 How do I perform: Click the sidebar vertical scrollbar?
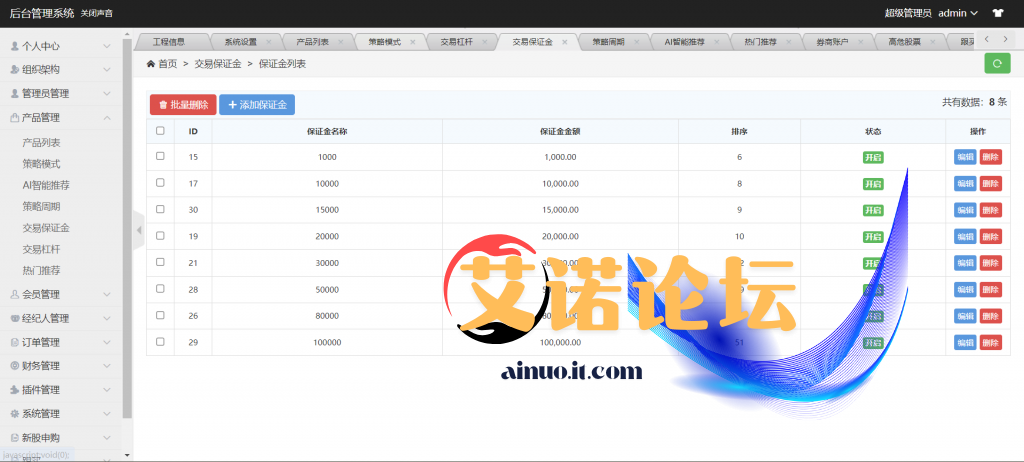(127, 229)
